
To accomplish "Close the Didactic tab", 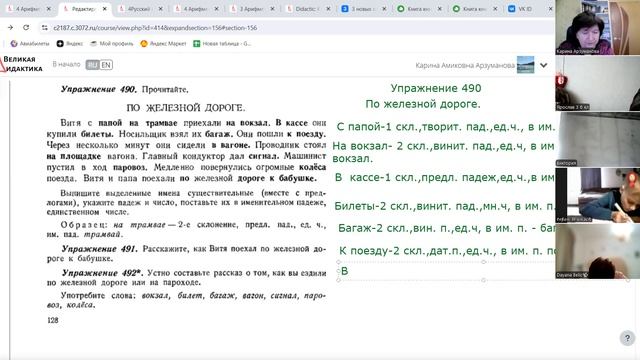I will pyautogui.click(x=328, y=9).
